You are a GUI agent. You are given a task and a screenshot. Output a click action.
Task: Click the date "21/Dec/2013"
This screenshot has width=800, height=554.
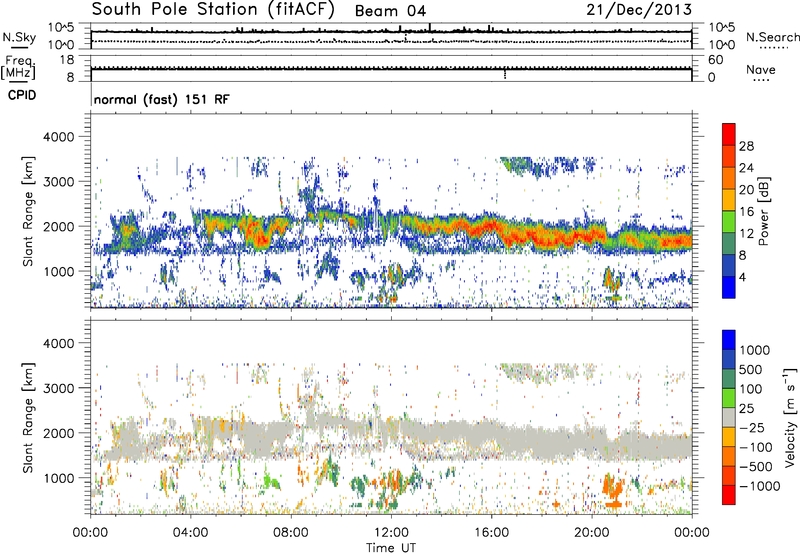click(639, 9)
